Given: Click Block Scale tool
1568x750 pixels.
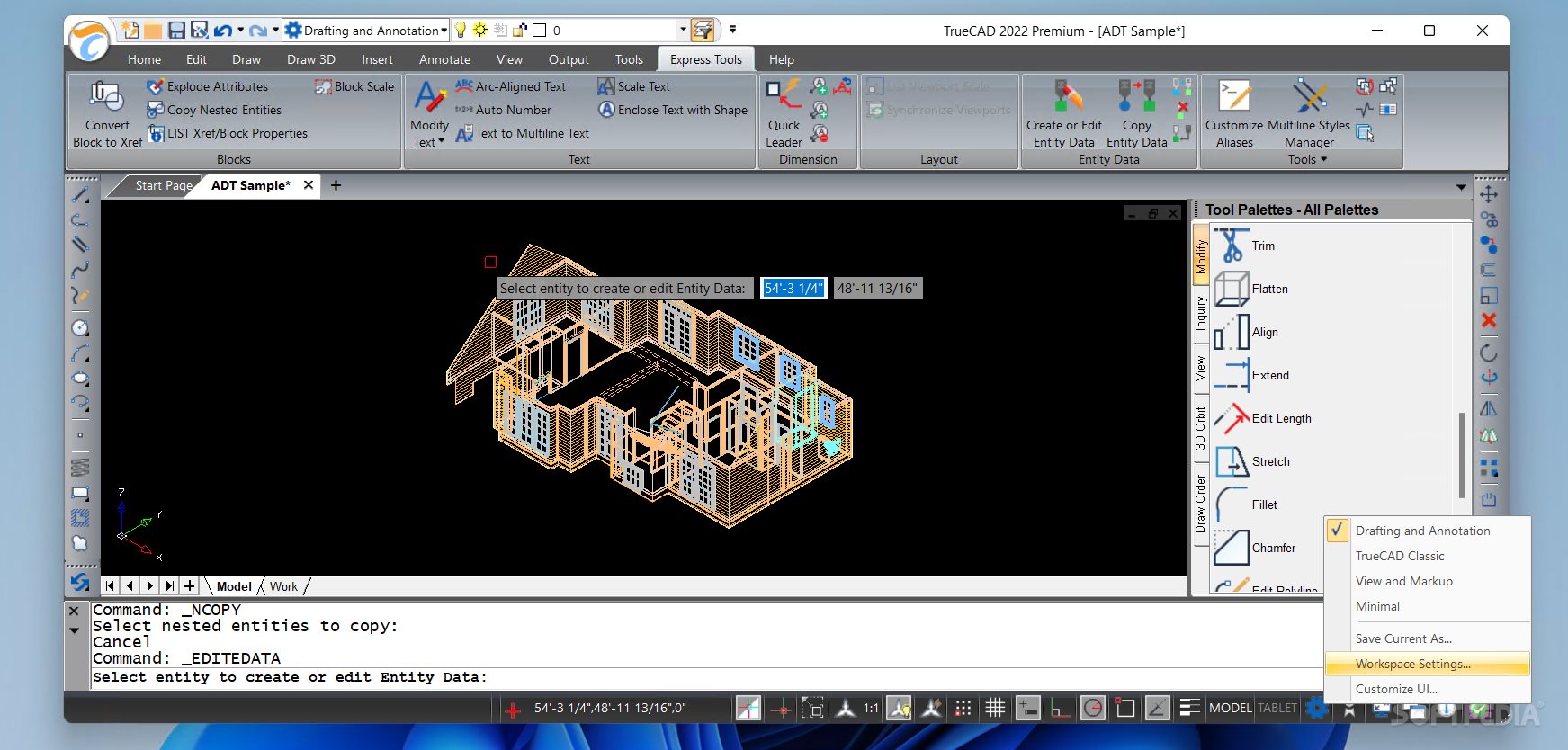Looking at the screenshot, I should pos(354,86).
